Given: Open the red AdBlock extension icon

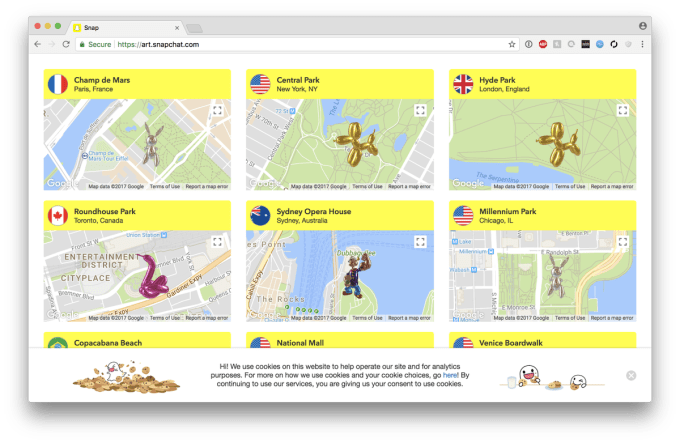Looking at the screenshot, I should coord(543,44).
